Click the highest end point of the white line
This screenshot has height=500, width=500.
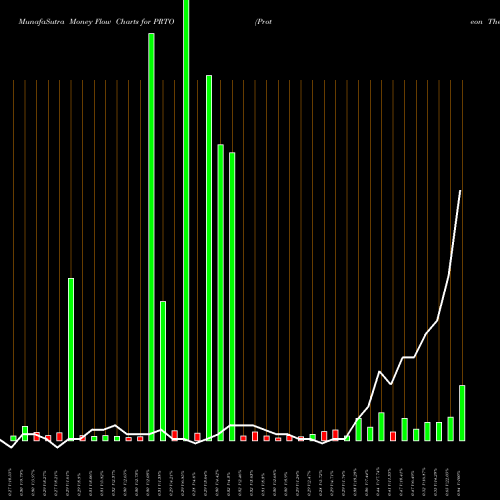[x=460, y=191]
